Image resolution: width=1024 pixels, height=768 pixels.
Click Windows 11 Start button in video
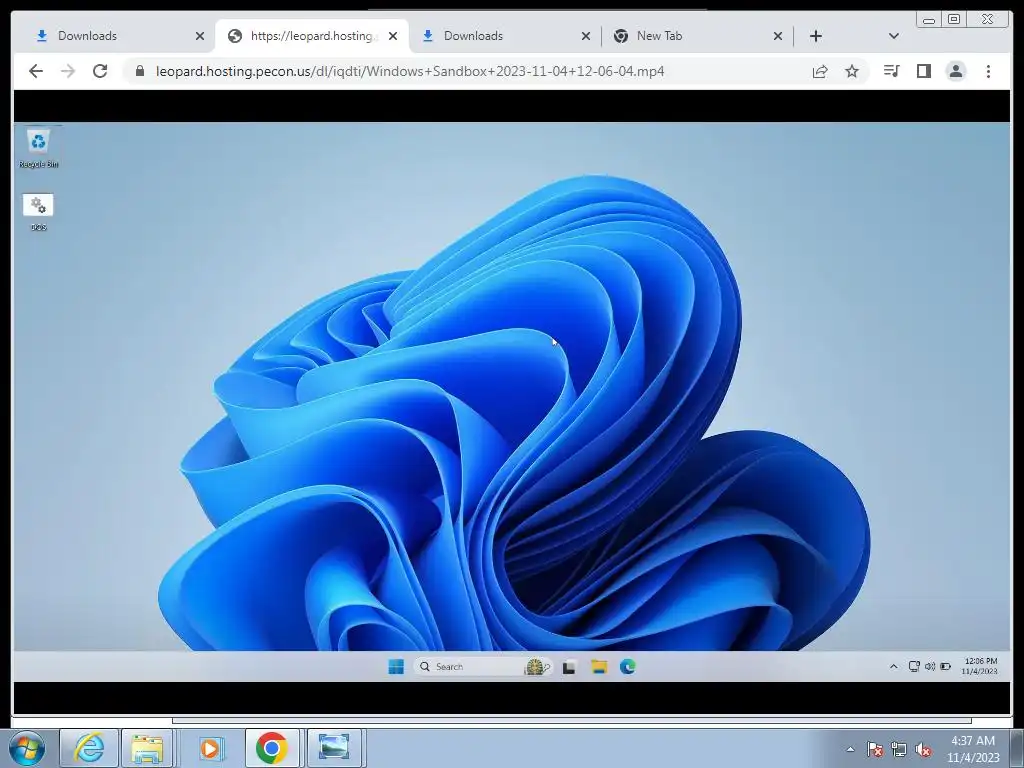(396, 666)
